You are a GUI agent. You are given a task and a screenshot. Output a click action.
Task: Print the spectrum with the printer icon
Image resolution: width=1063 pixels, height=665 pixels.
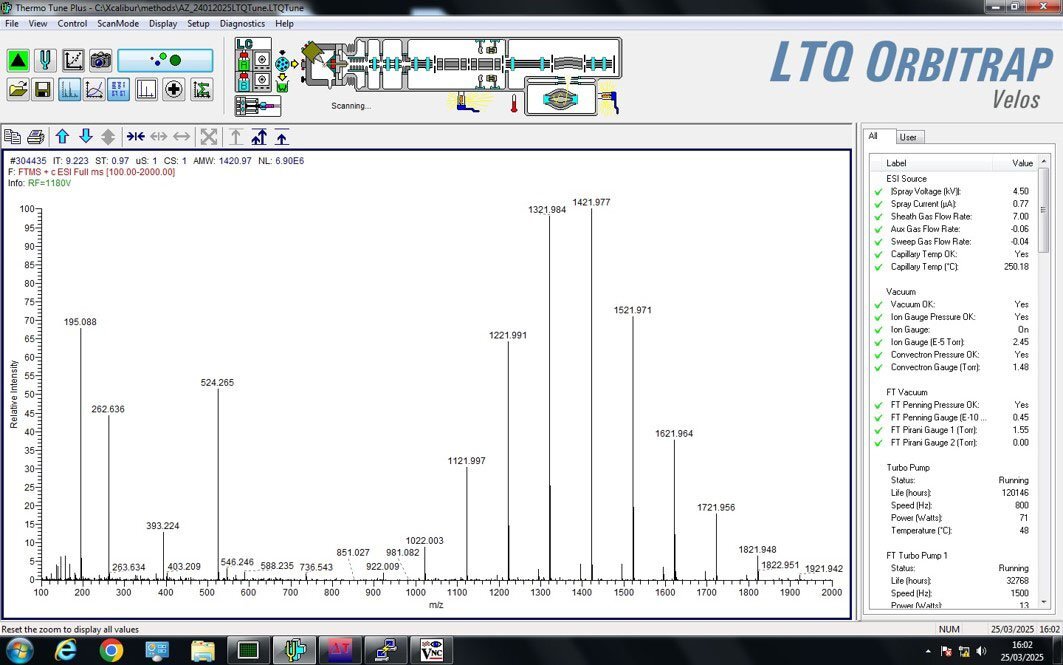[x=36, y=137]
